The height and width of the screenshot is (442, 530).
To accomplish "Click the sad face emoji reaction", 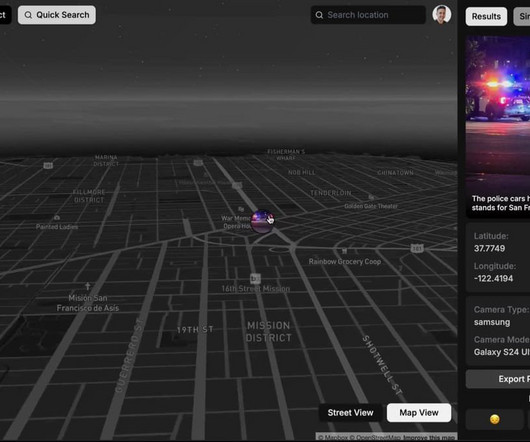I will [495, 419].
